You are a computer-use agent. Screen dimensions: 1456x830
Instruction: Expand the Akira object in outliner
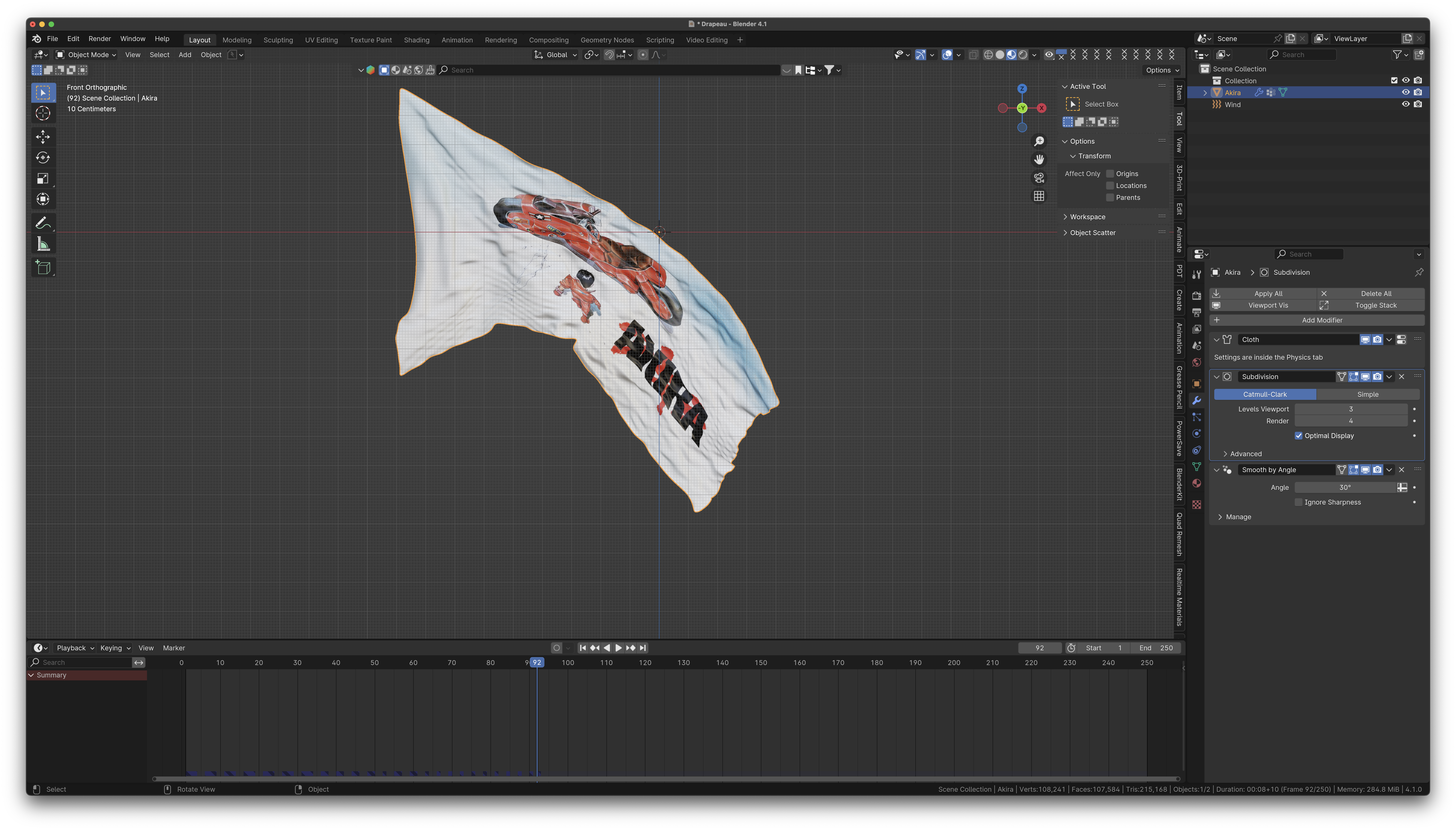click(x=1205, y=92)
